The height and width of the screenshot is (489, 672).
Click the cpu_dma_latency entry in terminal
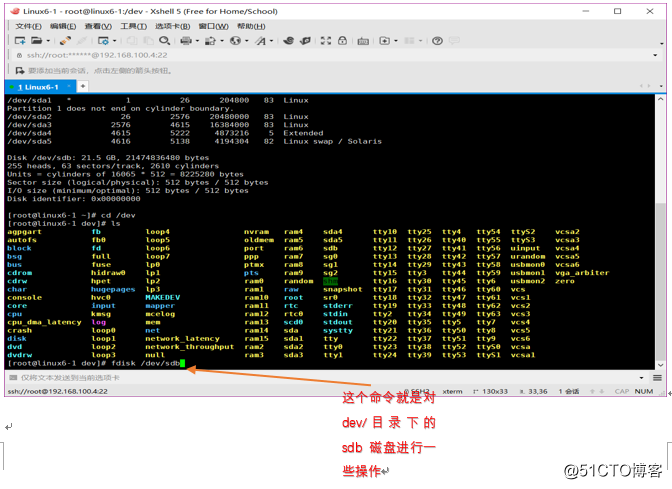click(44, 322)
